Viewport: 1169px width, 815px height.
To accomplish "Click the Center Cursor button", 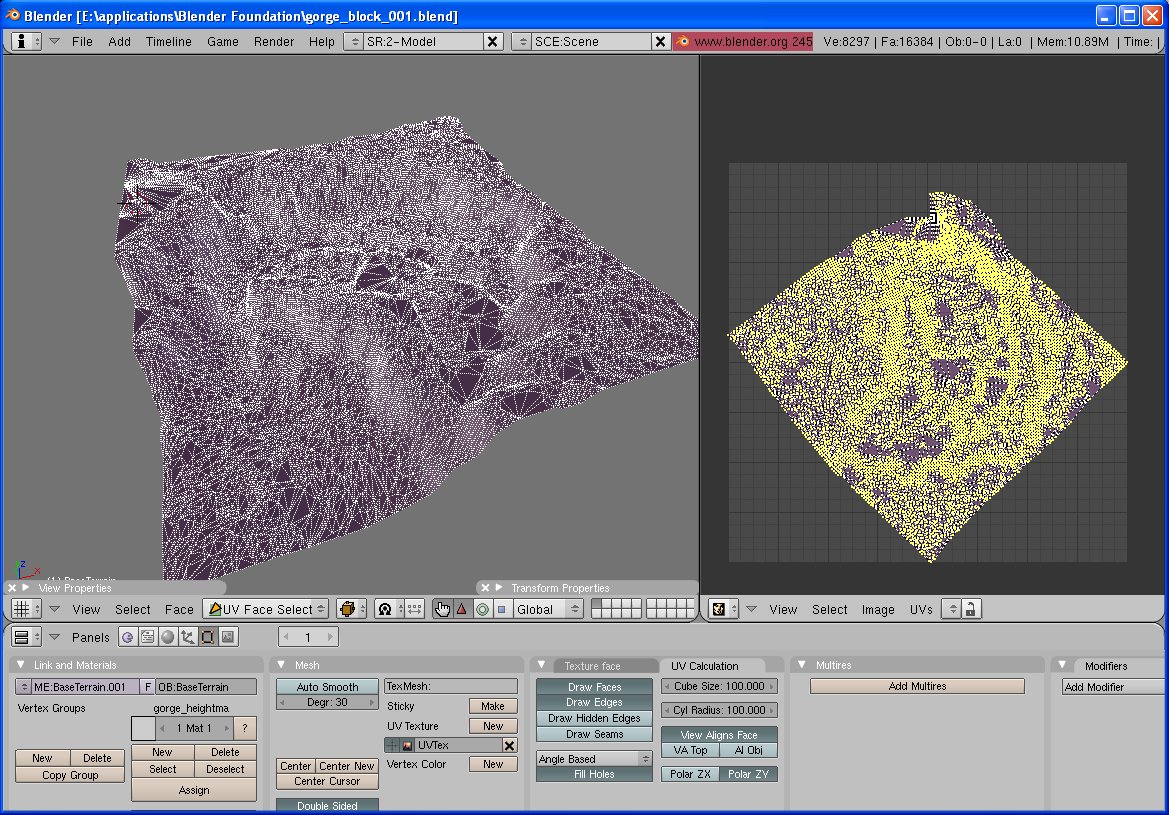I will tap(327, 781).
